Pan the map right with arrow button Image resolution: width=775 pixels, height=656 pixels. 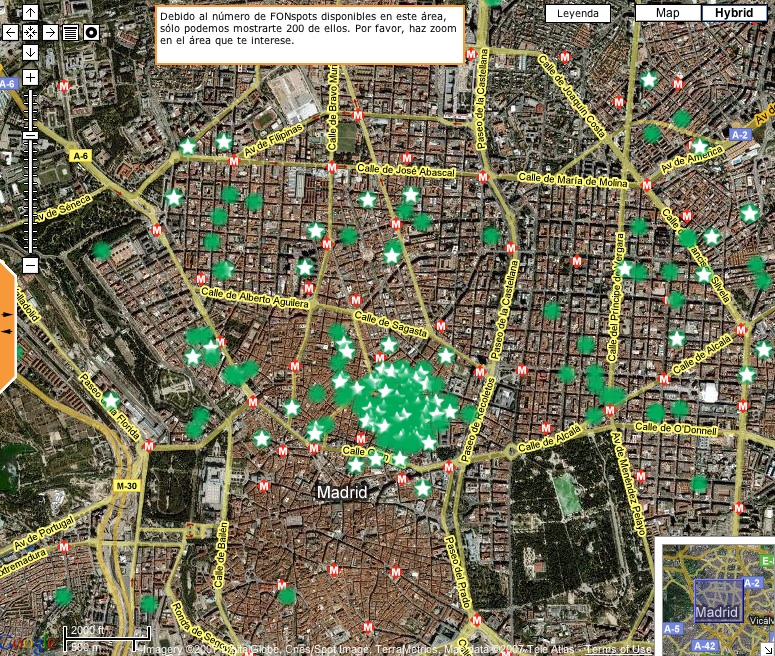tap(50, 32)
